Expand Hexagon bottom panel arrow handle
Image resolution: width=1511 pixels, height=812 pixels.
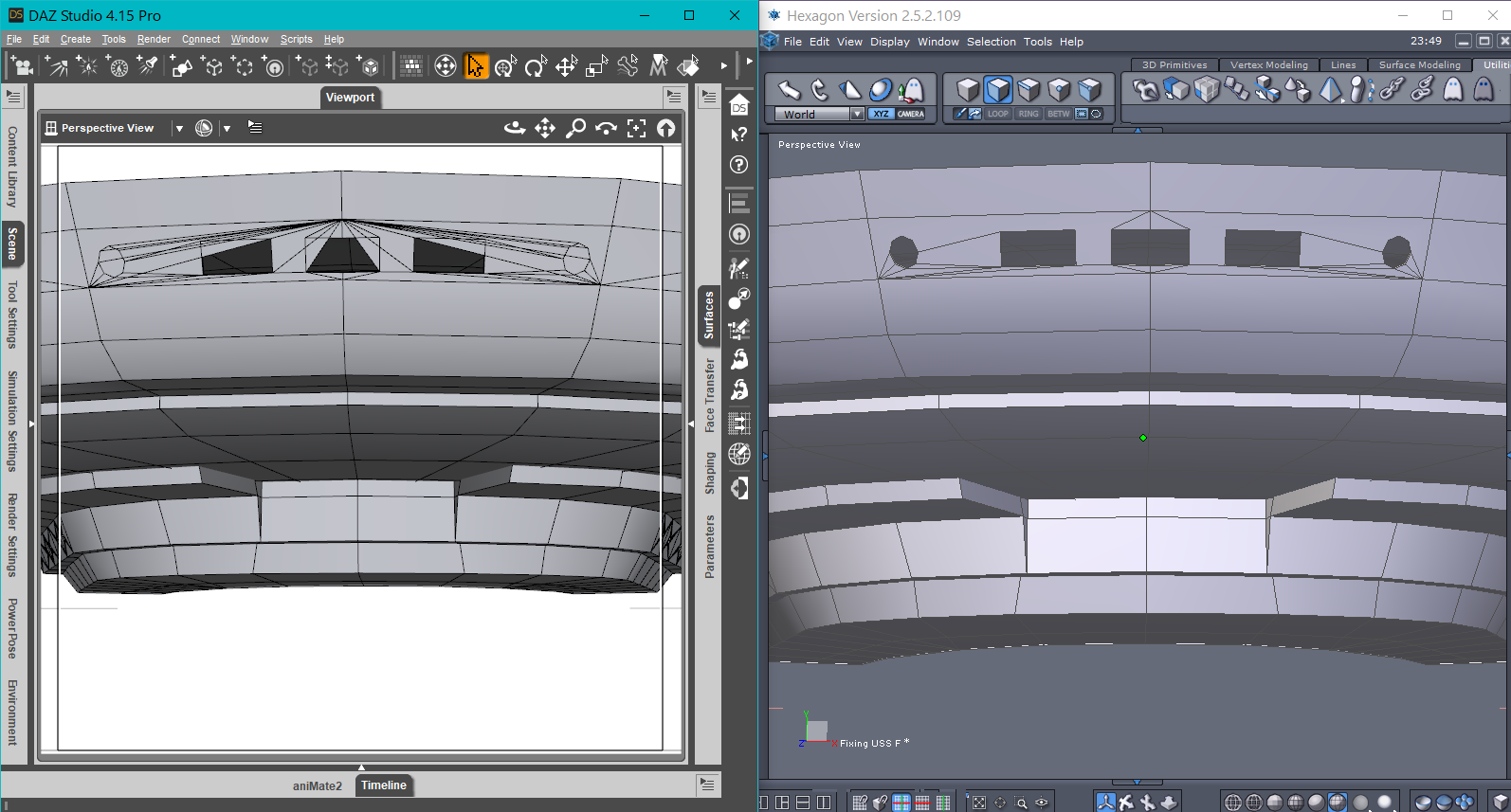pos(1138,784)
